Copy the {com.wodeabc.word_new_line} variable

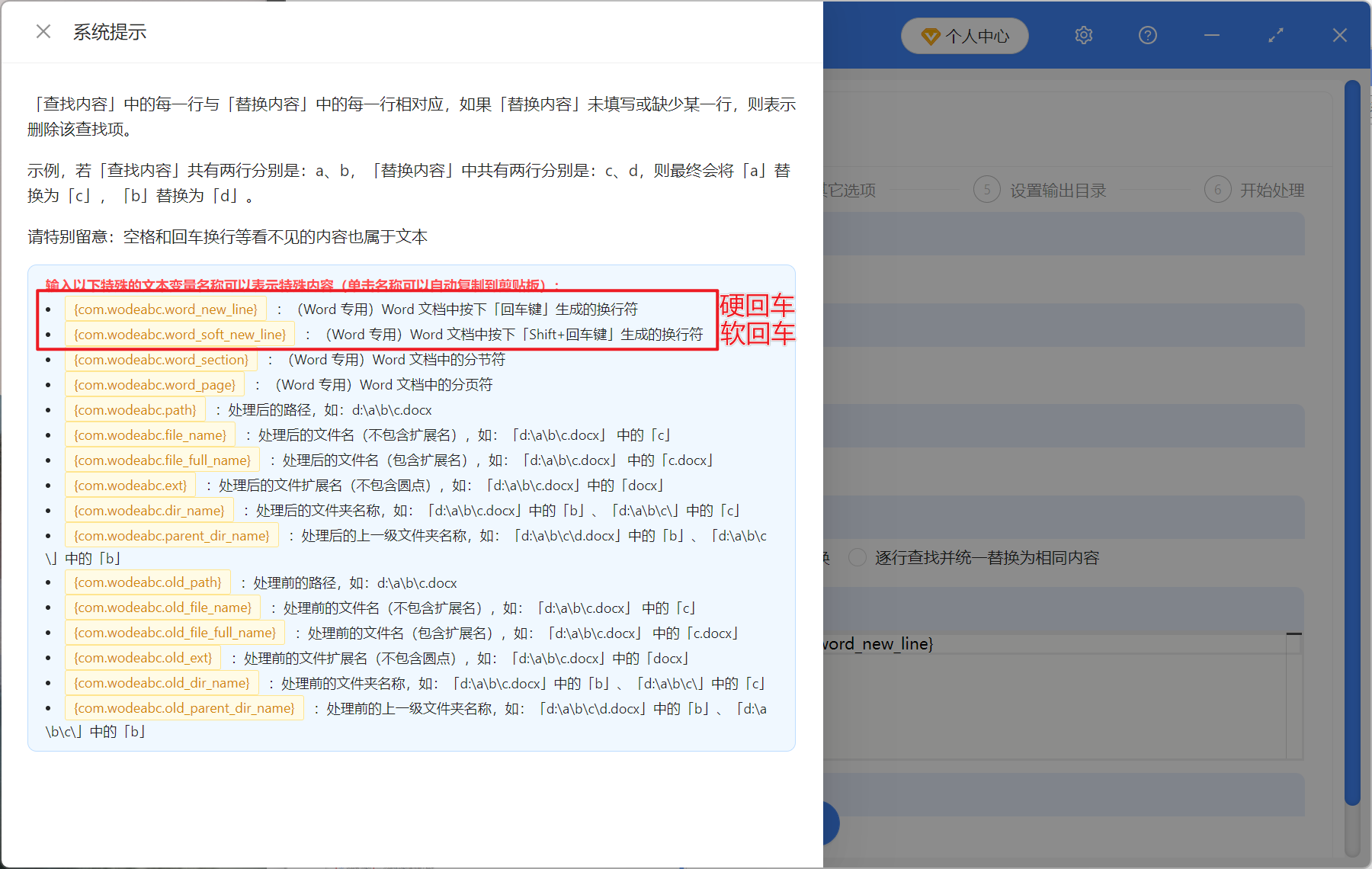coord(165,309)
